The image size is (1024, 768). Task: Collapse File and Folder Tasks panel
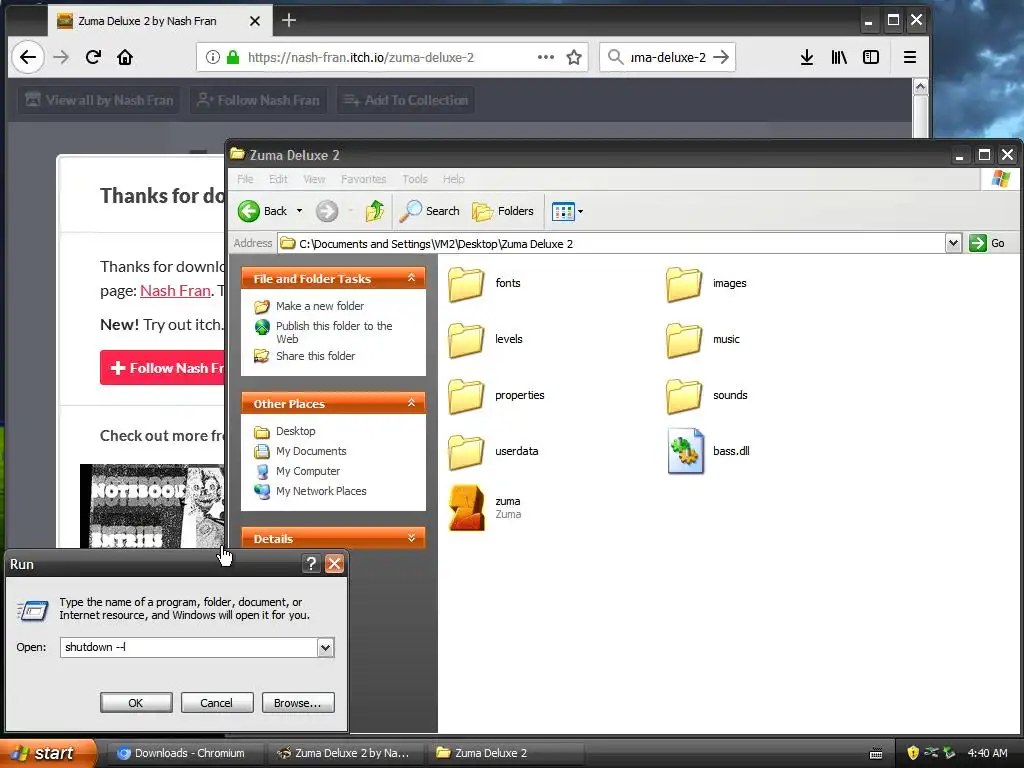click(x=411, y=278)
